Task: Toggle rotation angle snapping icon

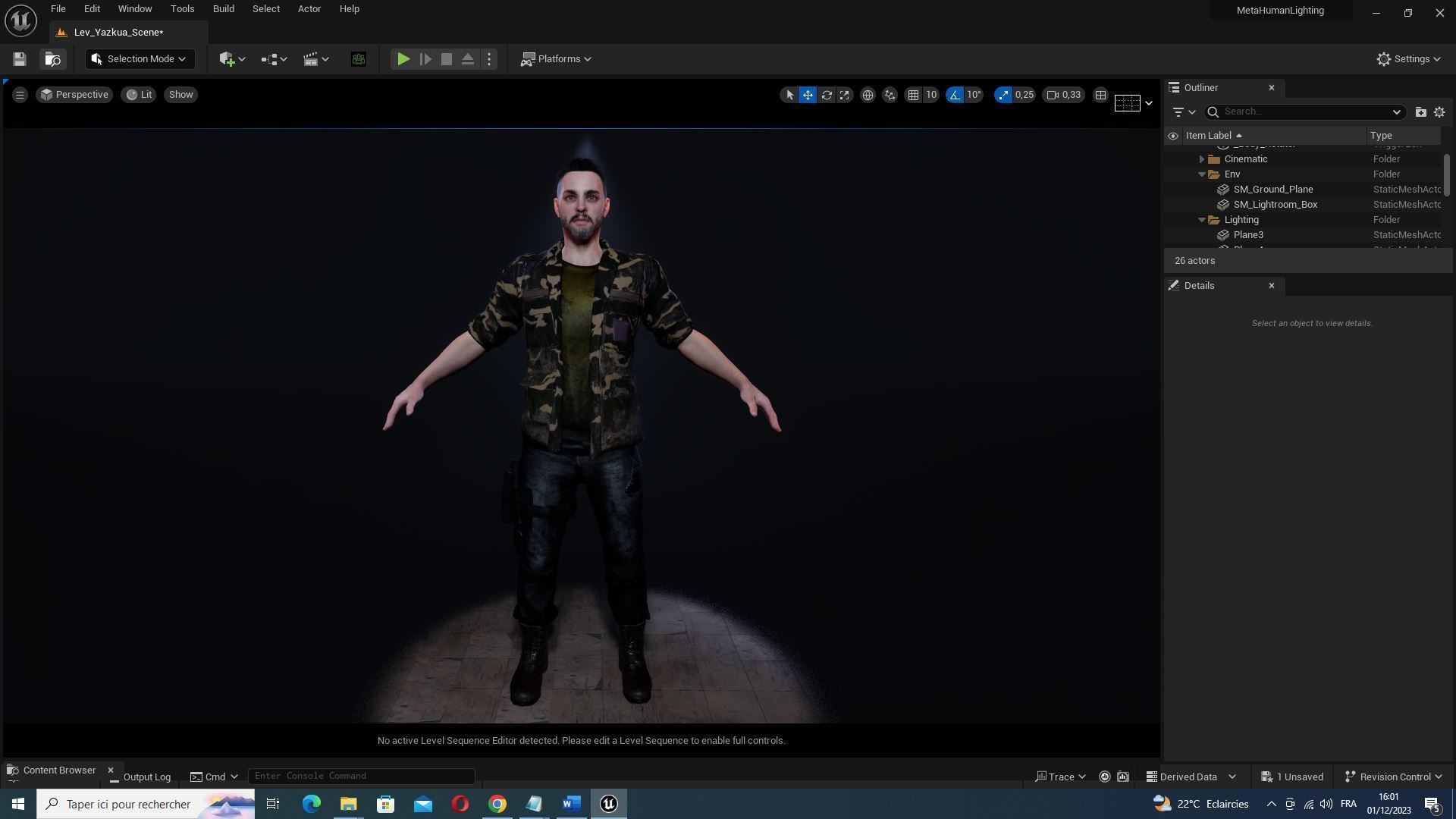Action: (x=955, y=95)
